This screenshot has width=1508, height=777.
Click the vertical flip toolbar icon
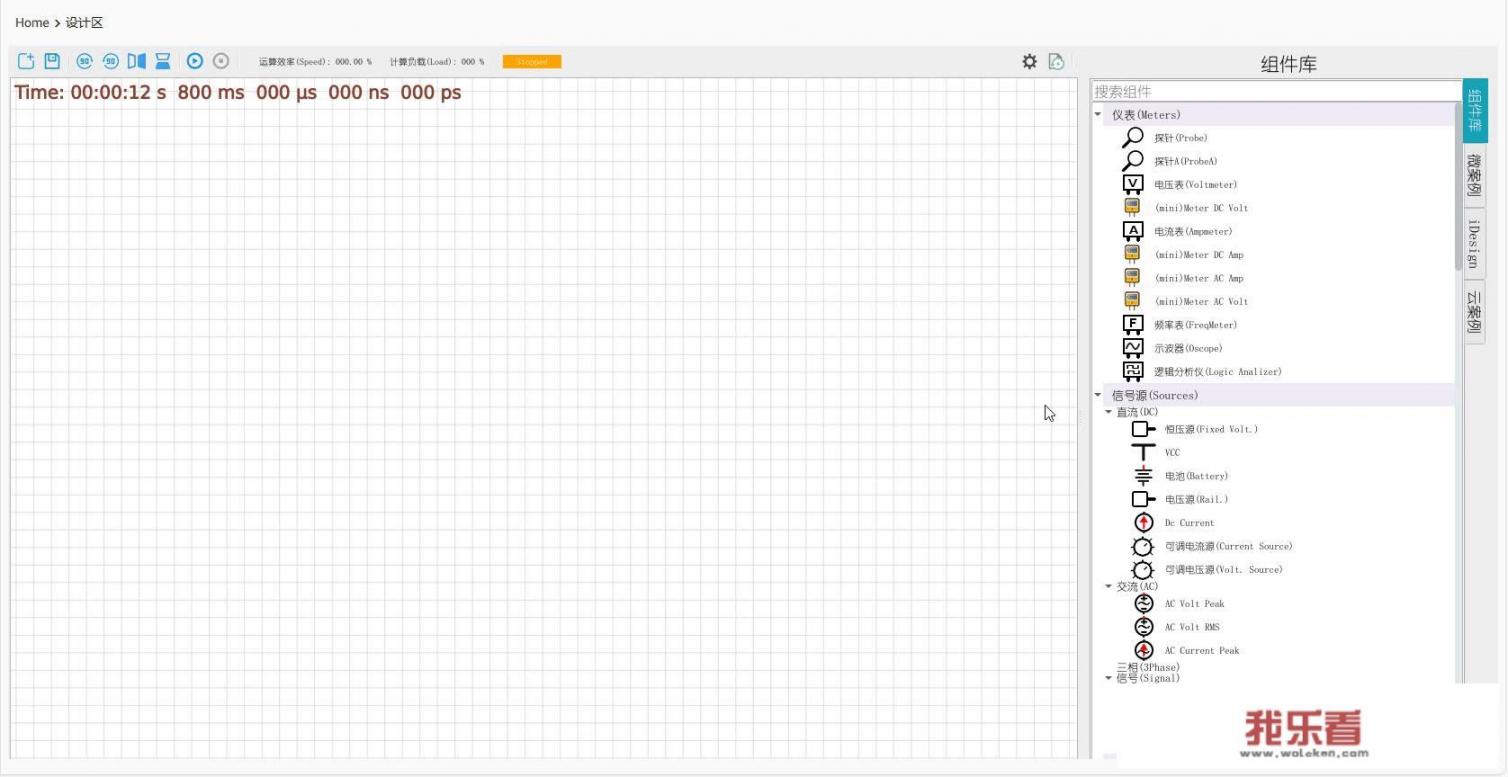(x=163, y=61)
